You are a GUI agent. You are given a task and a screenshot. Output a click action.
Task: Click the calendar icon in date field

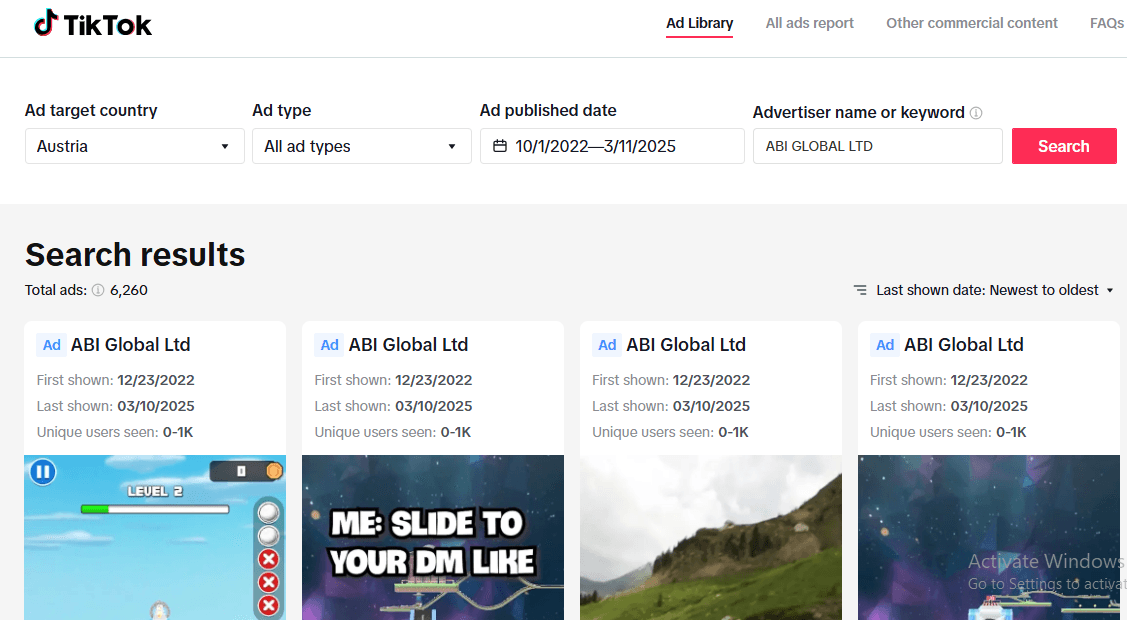coord(500,147)
